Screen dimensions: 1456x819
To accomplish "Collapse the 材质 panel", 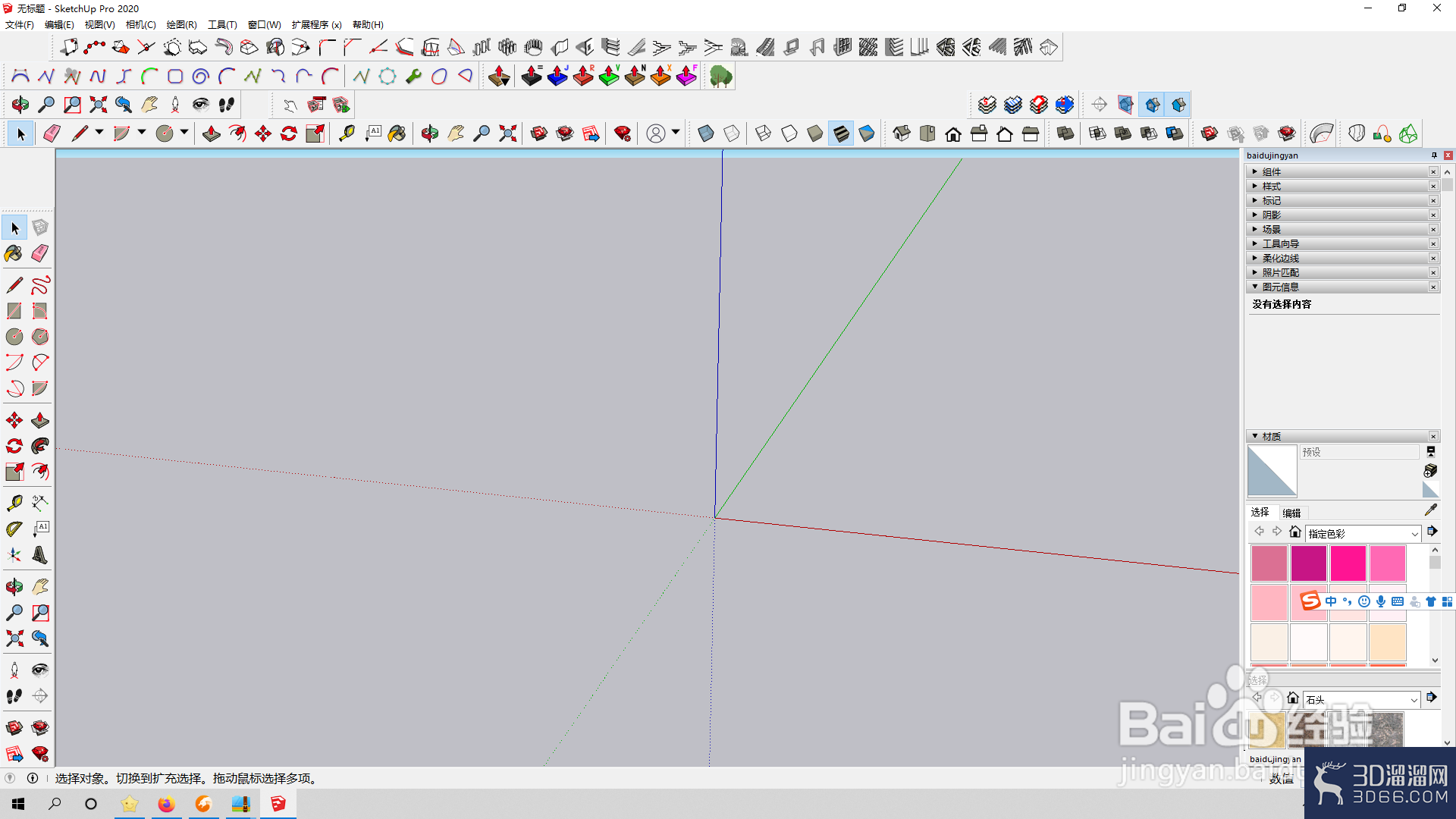I will coord(1338,437).
